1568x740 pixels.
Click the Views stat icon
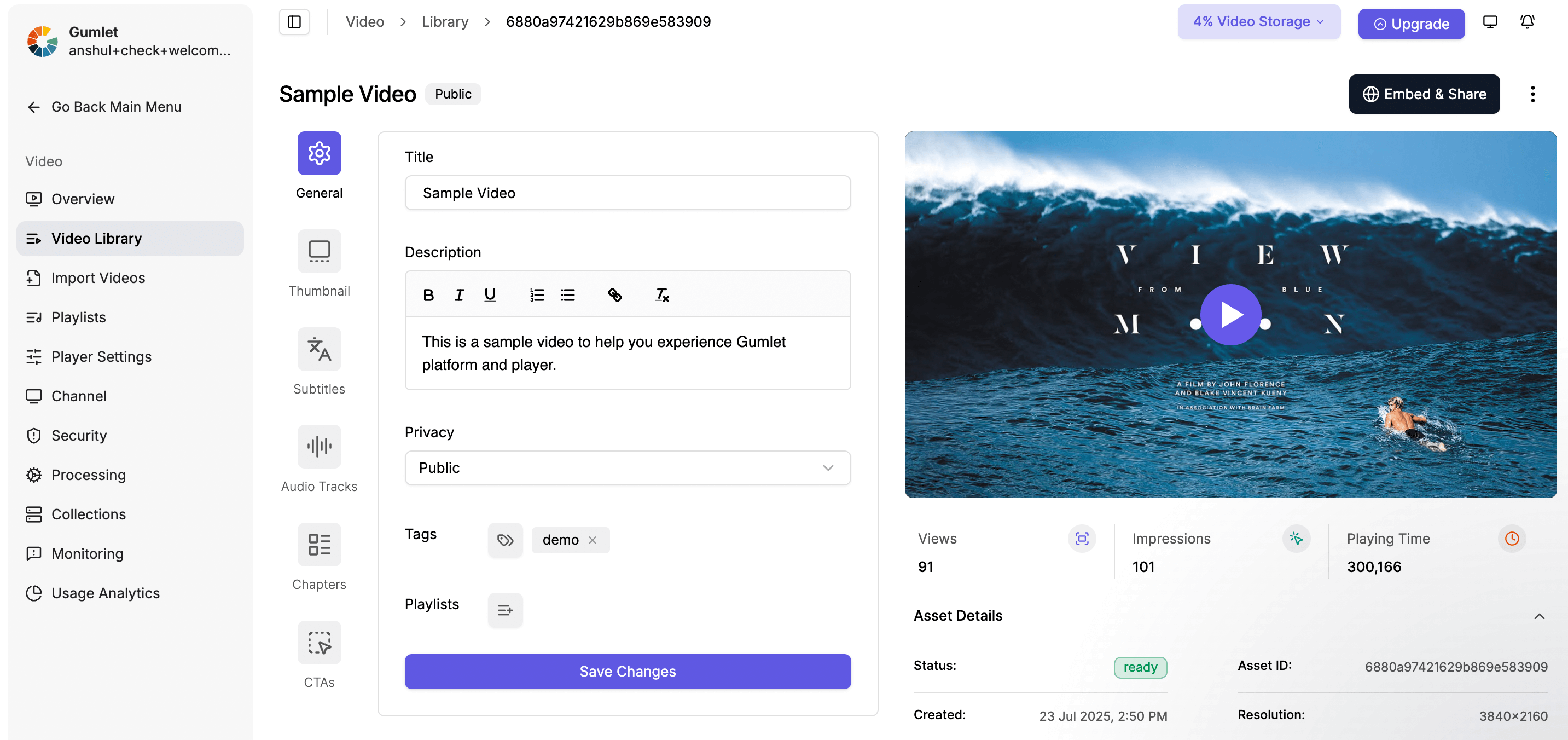(1082, 539)
